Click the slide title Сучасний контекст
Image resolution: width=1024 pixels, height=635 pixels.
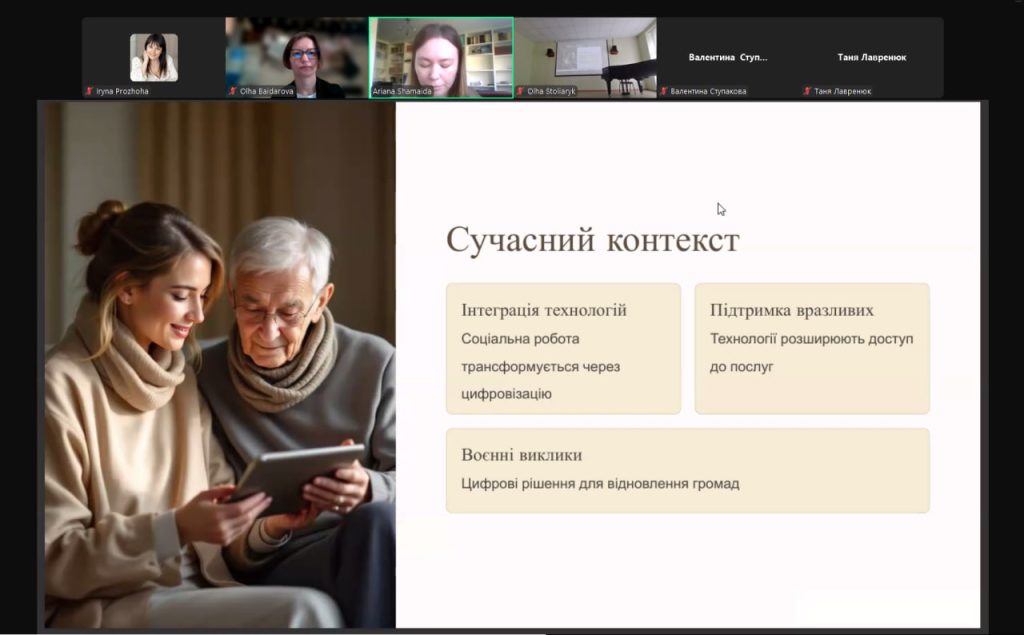(x=592, y=241)
